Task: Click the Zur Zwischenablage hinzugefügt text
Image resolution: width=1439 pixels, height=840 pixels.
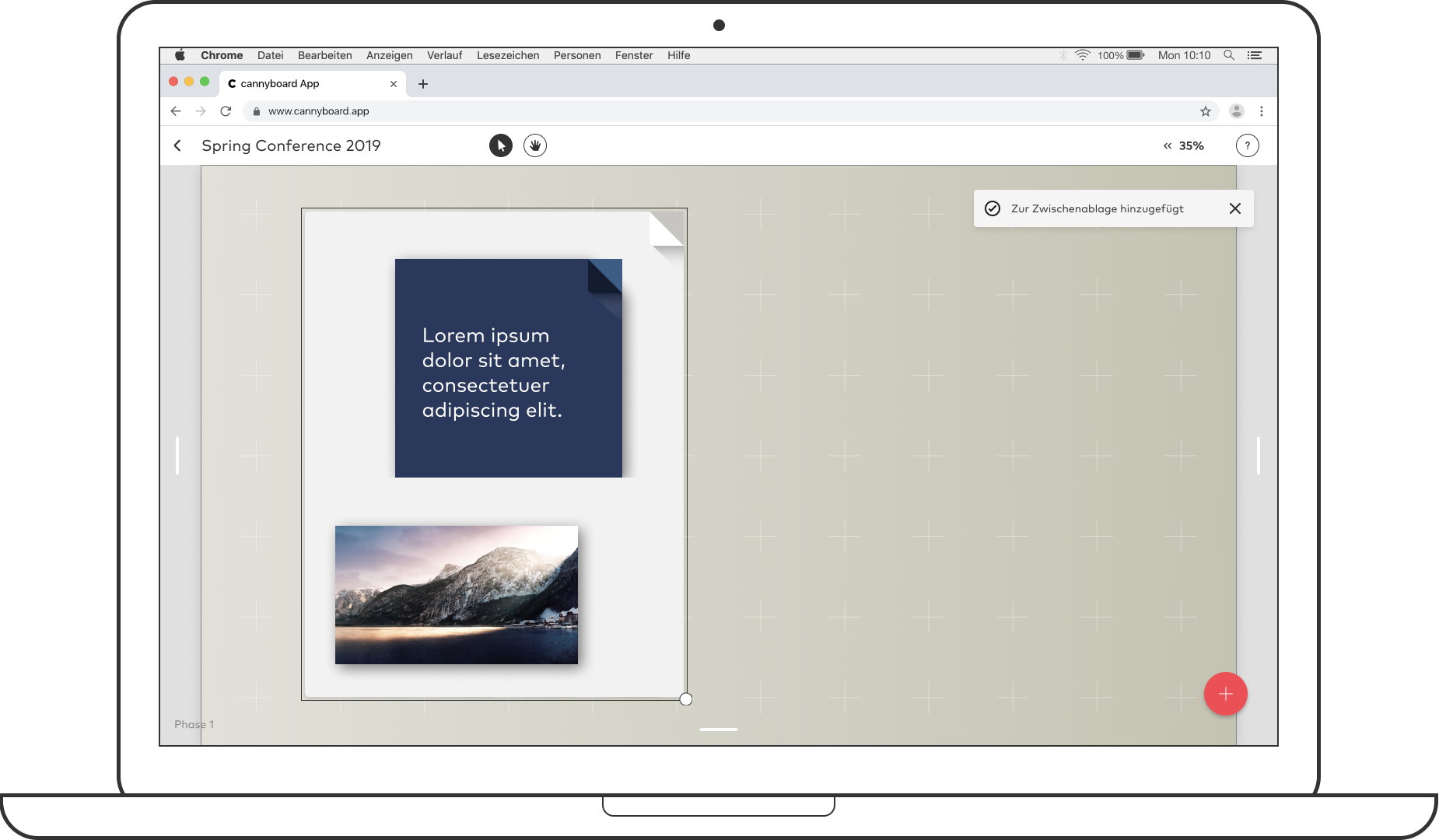Action: 1098,208
